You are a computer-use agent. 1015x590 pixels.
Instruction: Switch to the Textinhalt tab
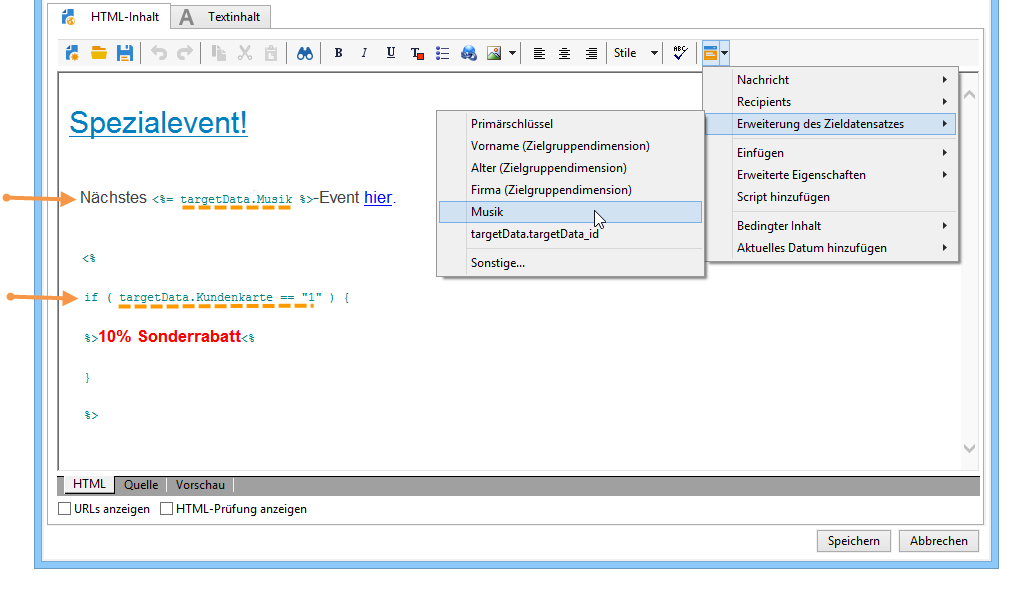tap(221, 17)
